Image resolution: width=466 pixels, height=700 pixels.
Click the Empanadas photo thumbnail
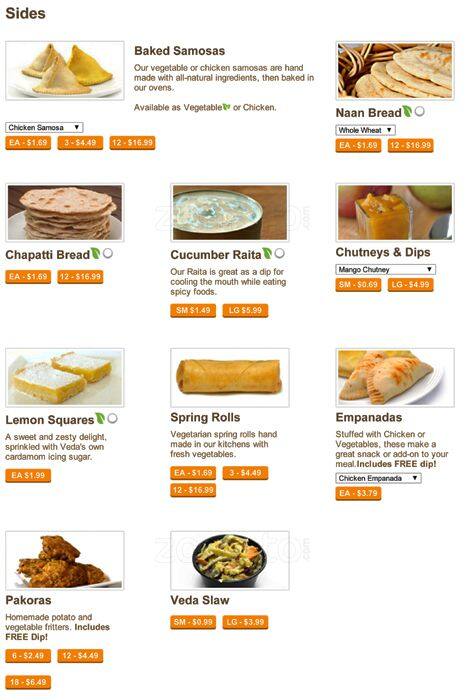click(x=395, y=378)
